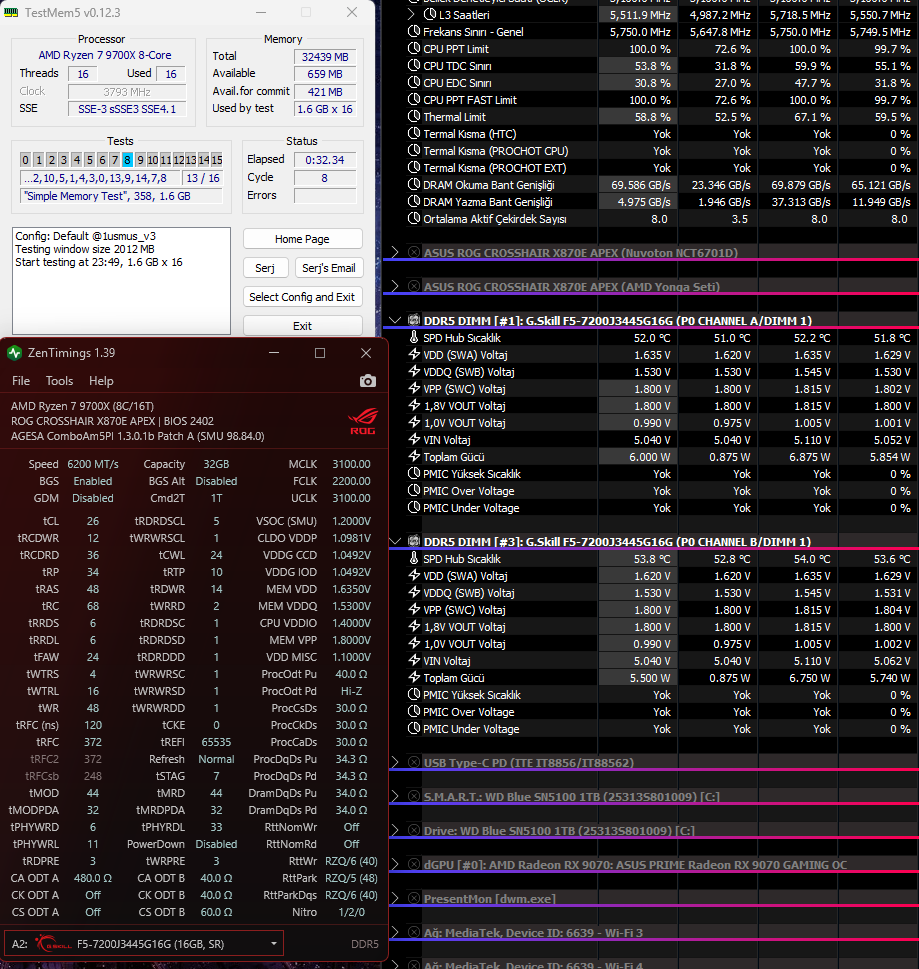
Task: Expand Ağ: MediaTek Wi-Fi 3 section
Action: 395,932
